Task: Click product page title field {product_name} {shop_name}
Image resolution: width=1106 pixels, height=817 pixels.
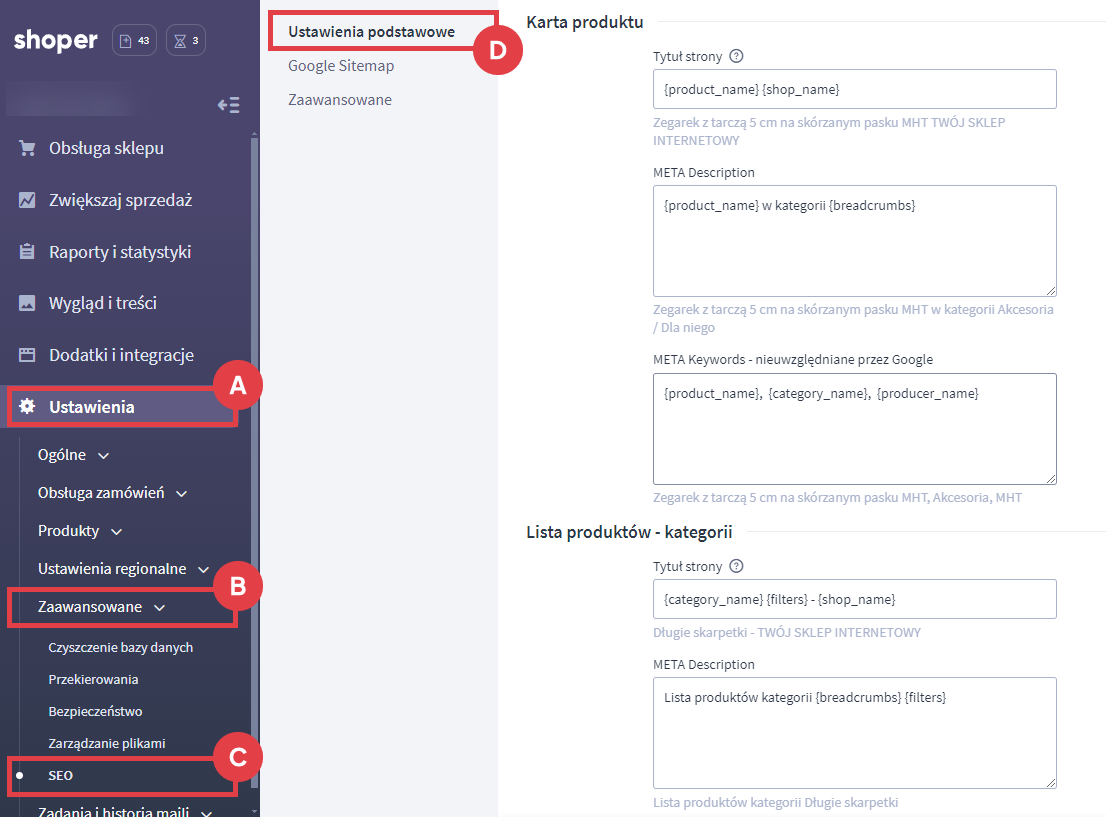Action: coord(854,89)
